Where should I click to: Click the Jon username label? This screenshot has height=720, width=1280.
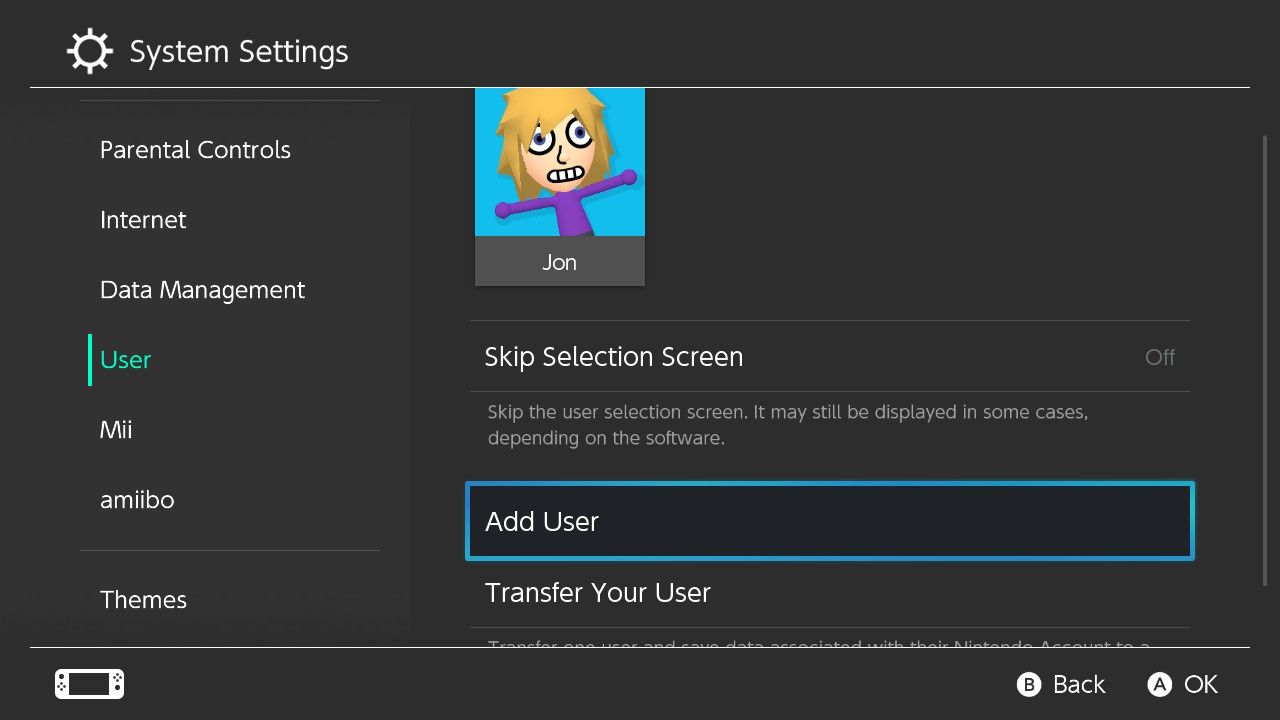559,262
